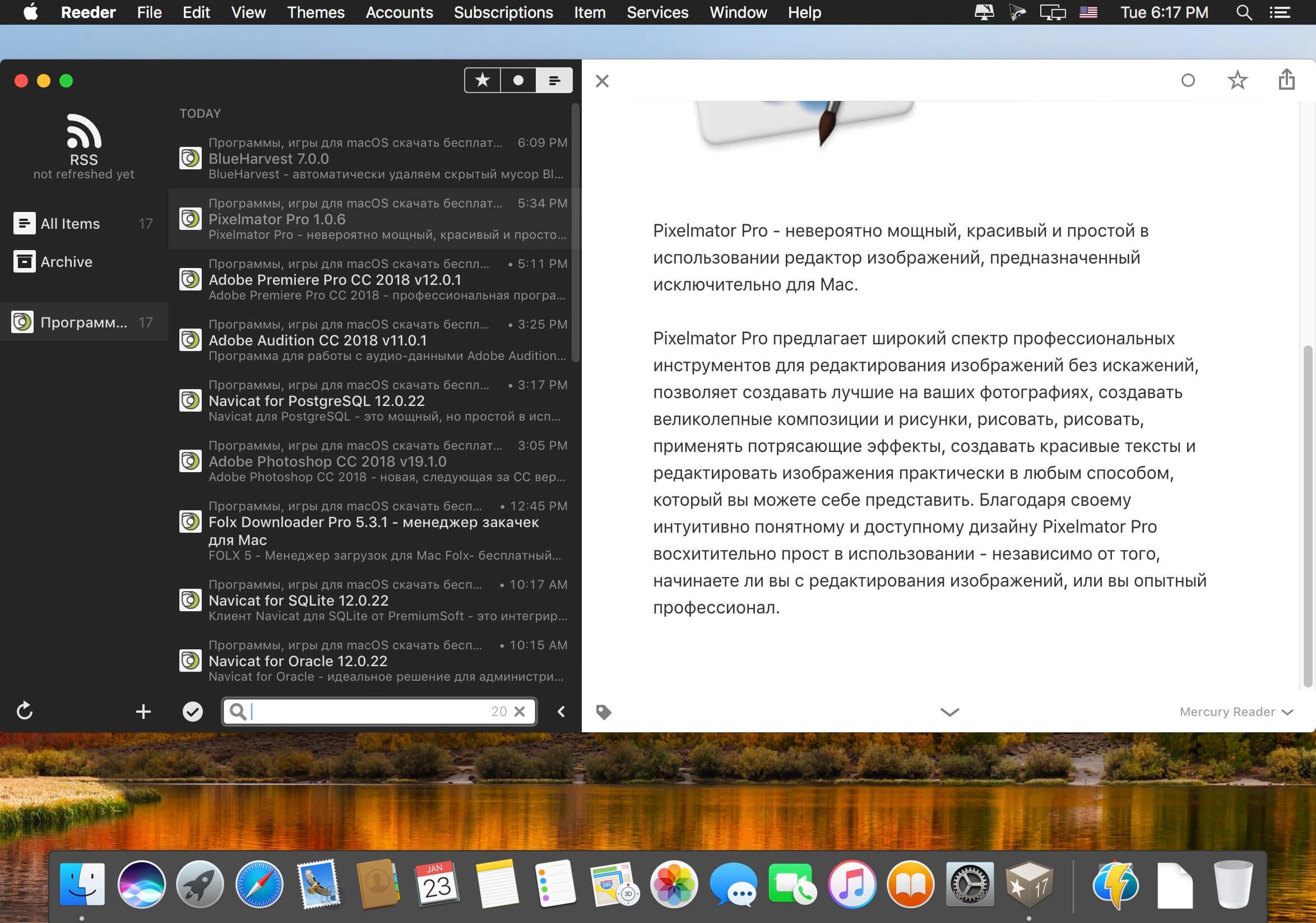Click the search magnifier in search field
This screenshot has height=923, width=1316.
click(238, 712)
